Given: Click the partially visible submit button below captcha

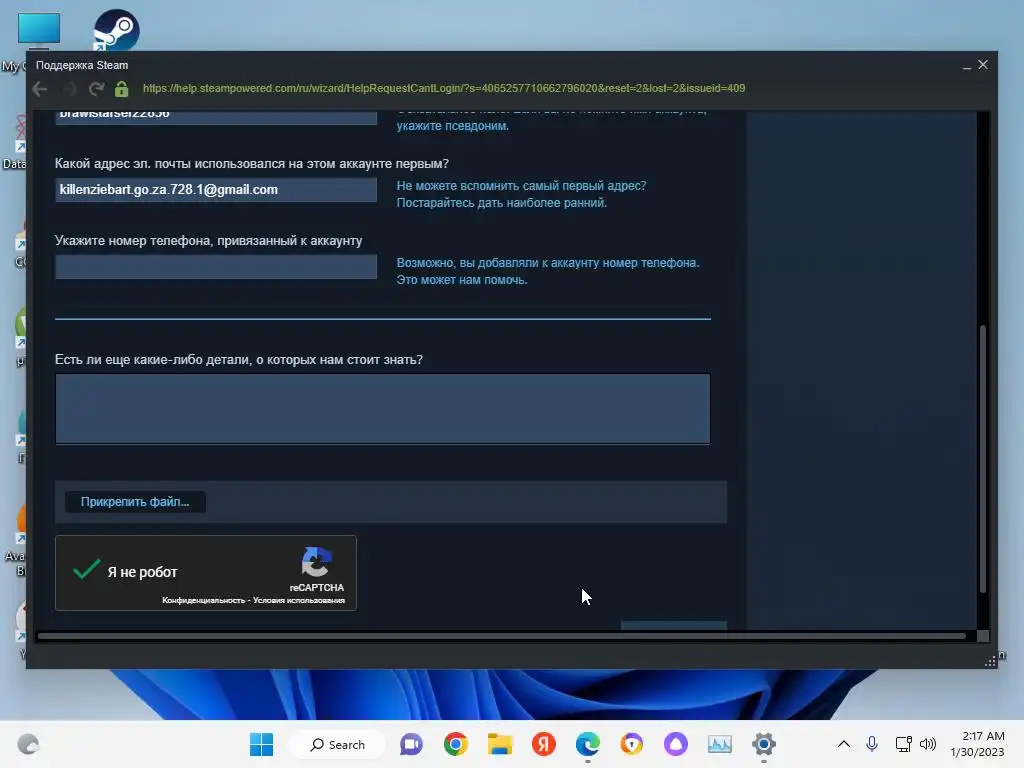Looking at the screenshot, I should point(673,626).
